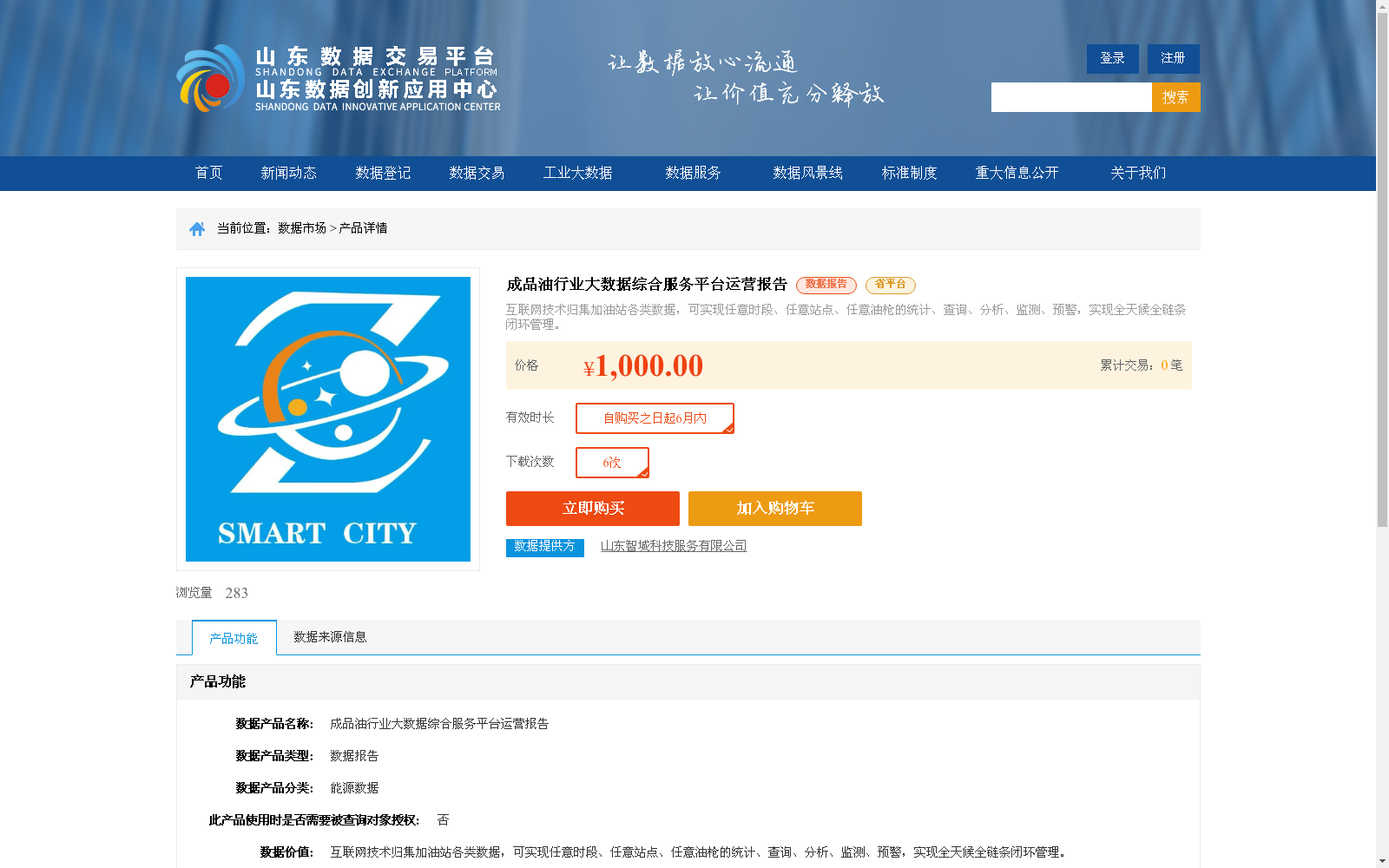Screen dimensions: 1389x868
Task: Click the 产品功能 section heading
Action: [218, 681]
